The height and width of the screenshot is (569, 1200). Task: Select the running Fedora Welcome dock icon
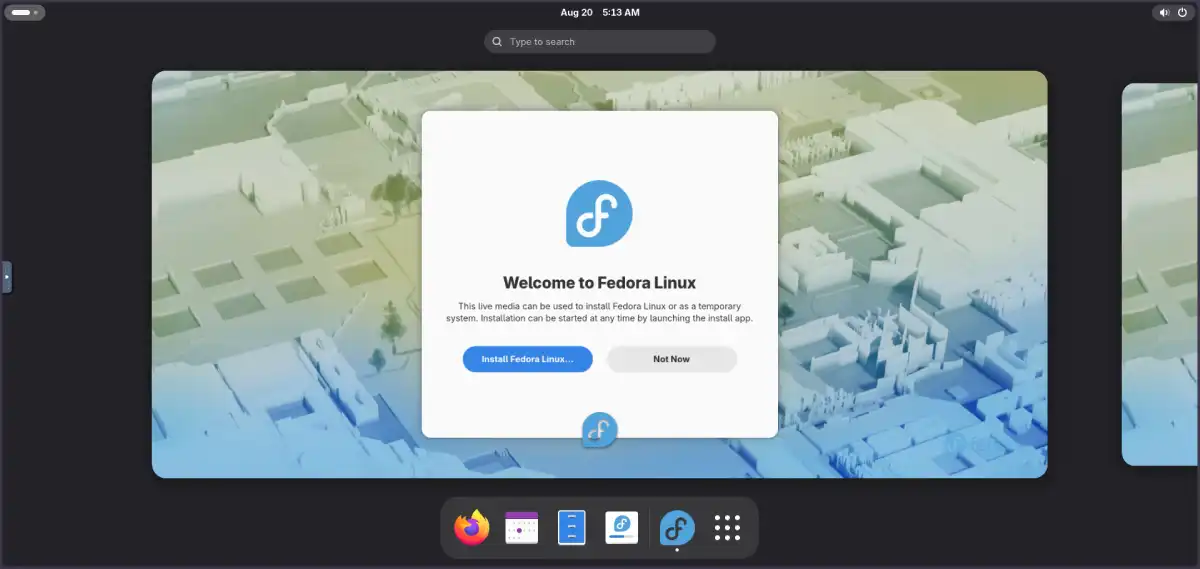[x=677, y=528]
